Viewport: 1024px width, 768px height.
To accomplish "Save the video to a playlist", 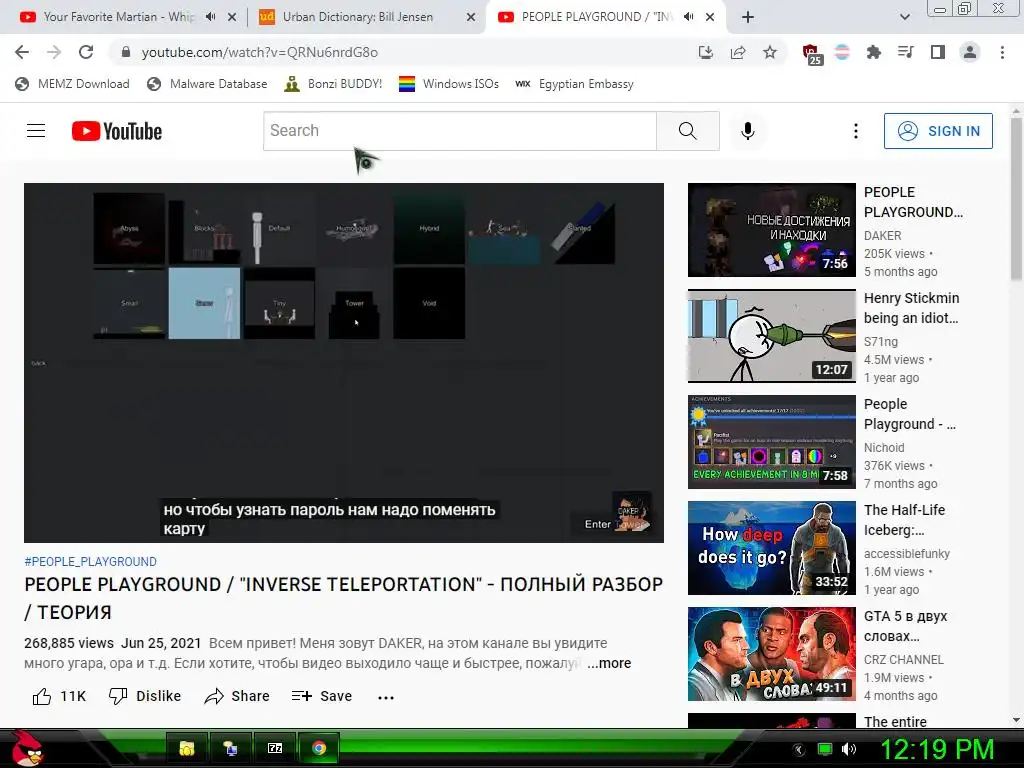I will point(321,696).
